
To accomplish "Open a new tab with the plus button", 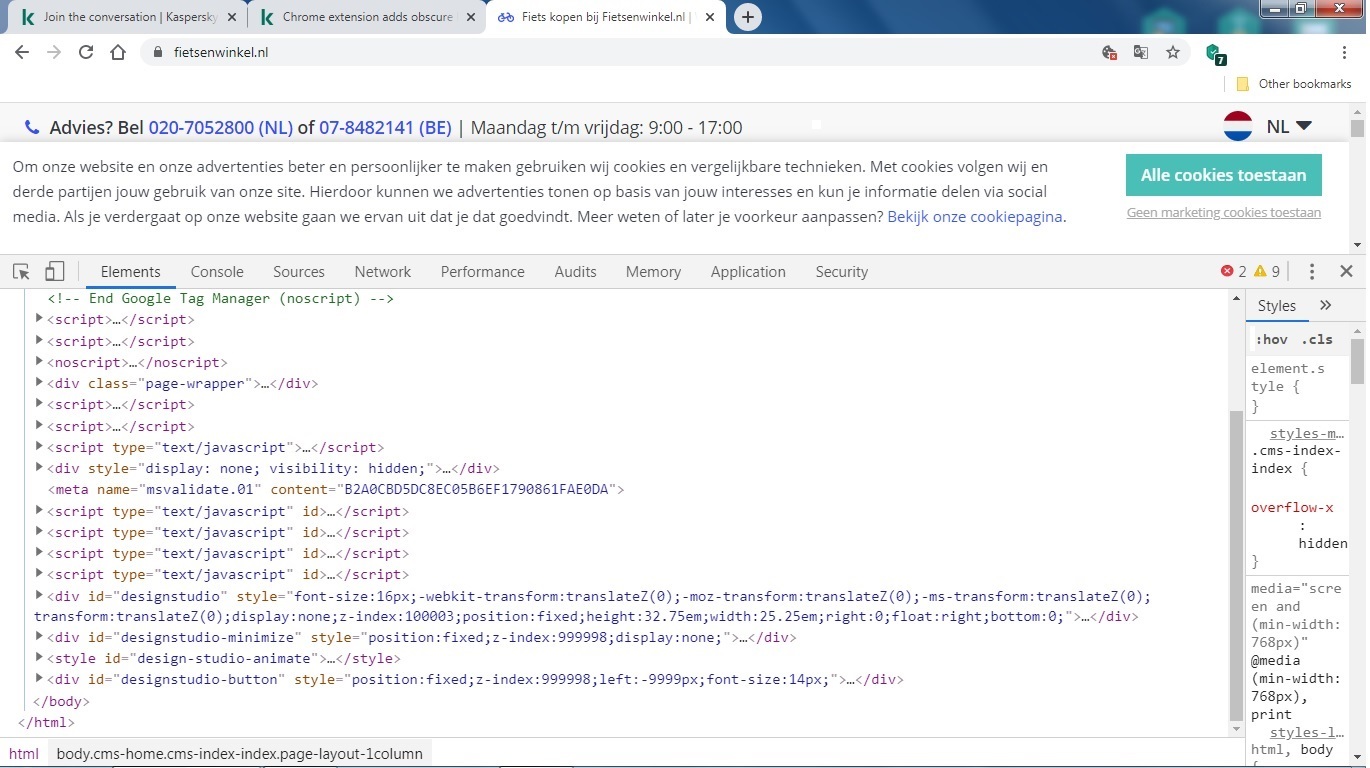I will click(x=748, y=17).
